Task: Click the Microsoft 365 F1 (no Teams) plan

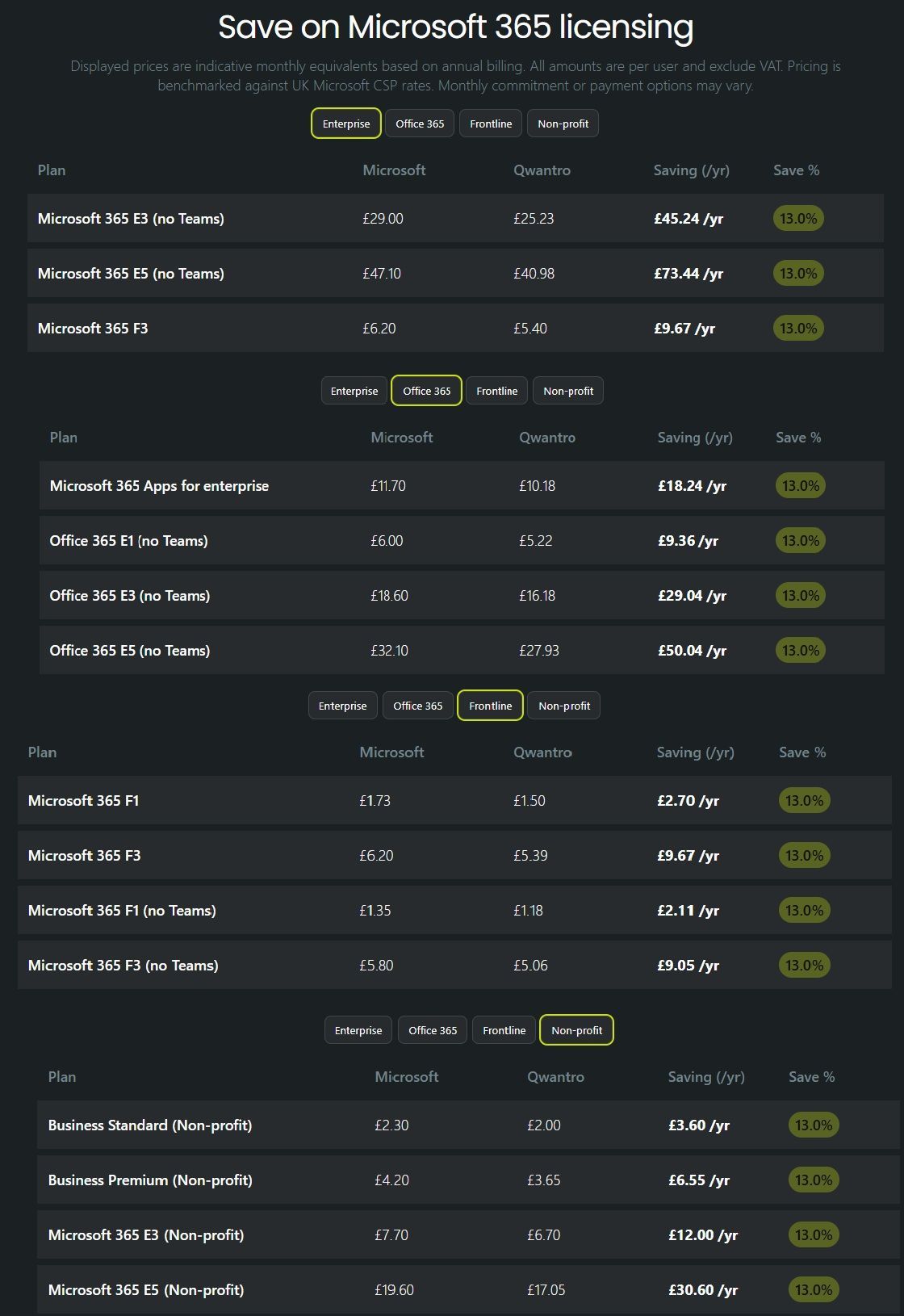Action: (122, 911)
